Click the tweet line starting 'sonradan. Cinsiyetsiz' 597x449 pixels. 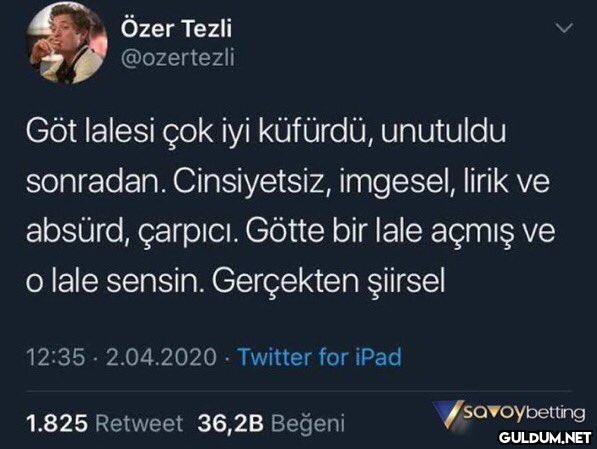288,182
